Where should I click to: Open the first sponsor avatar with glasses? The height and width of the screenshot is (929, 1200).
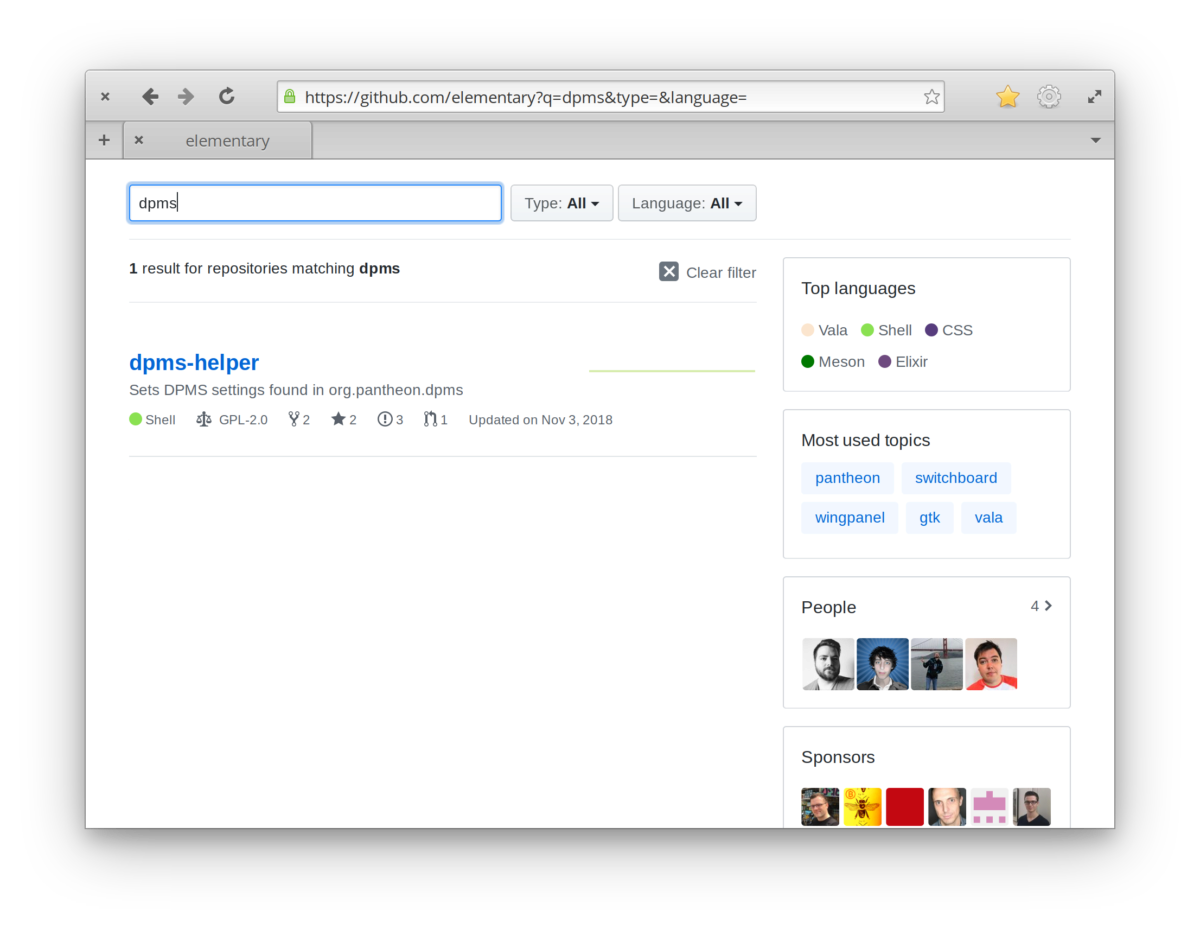pyautogui.click(x=820, y=807)
